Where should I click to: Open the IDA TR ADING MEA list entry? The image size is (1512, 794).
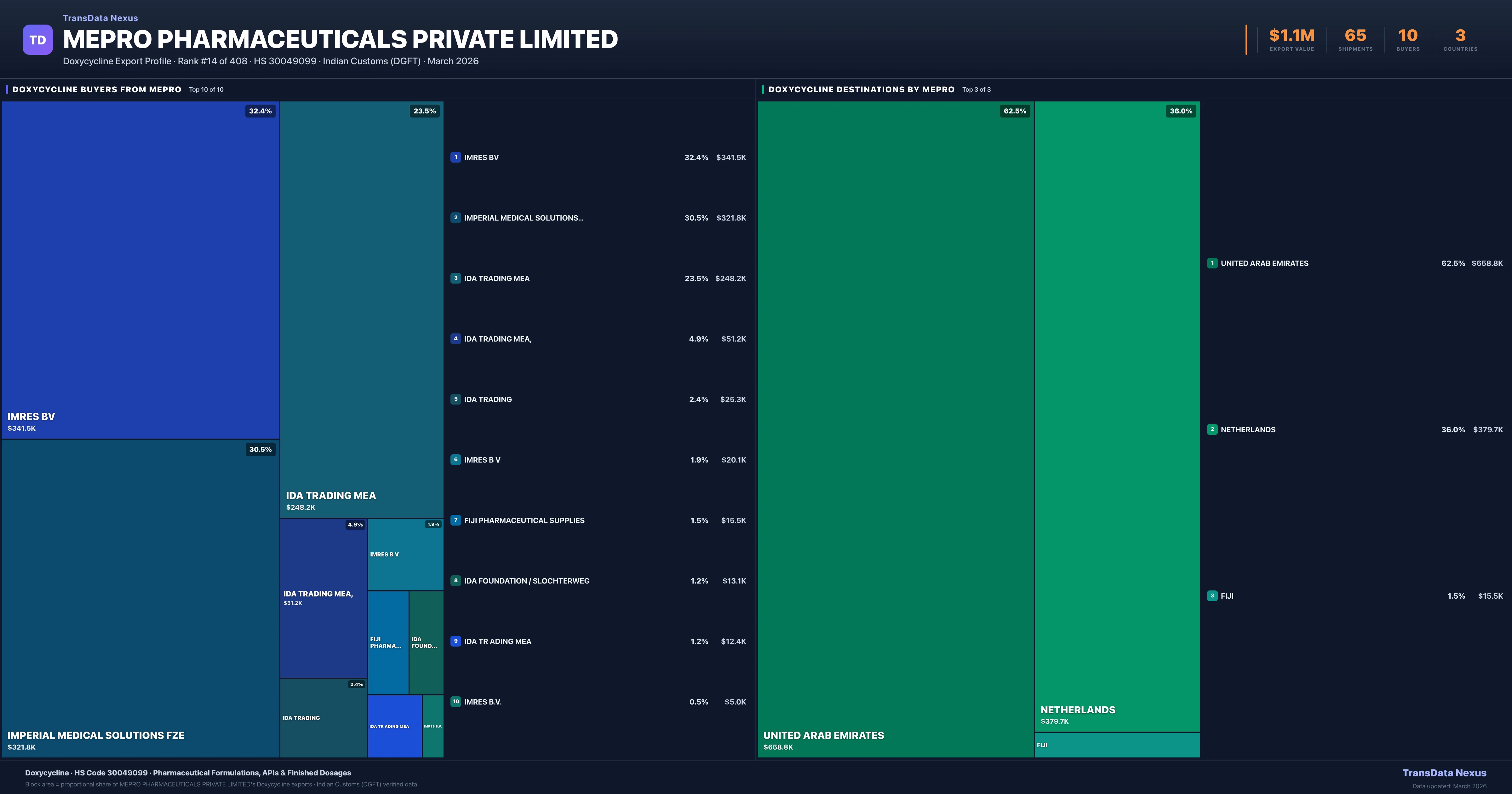click(497, 641)
